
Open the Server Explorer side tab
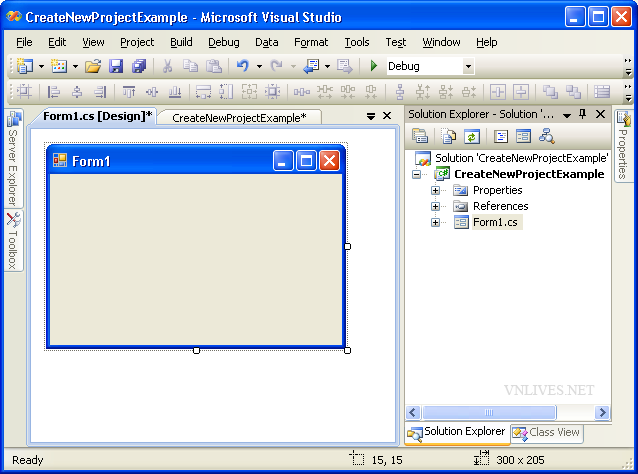(x=13, y=159)
